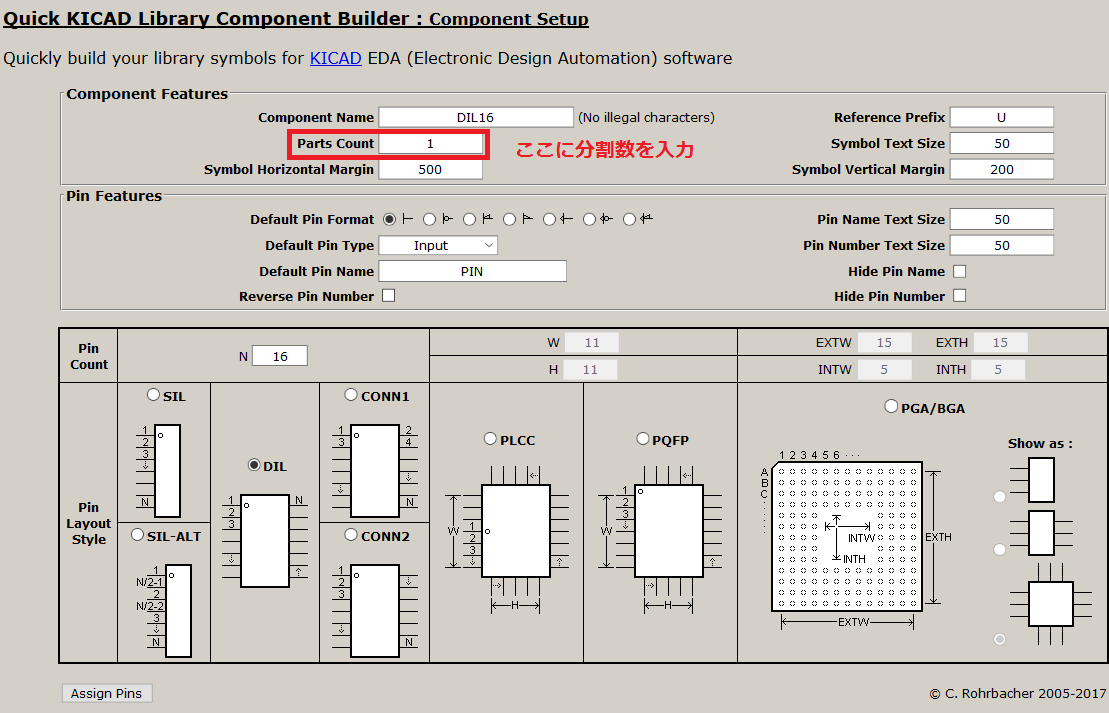The height and width of the screenshot is (713, 1109).
Task: Choose the PGA/BGA pin layout style
Action: (x=891, y=406)
